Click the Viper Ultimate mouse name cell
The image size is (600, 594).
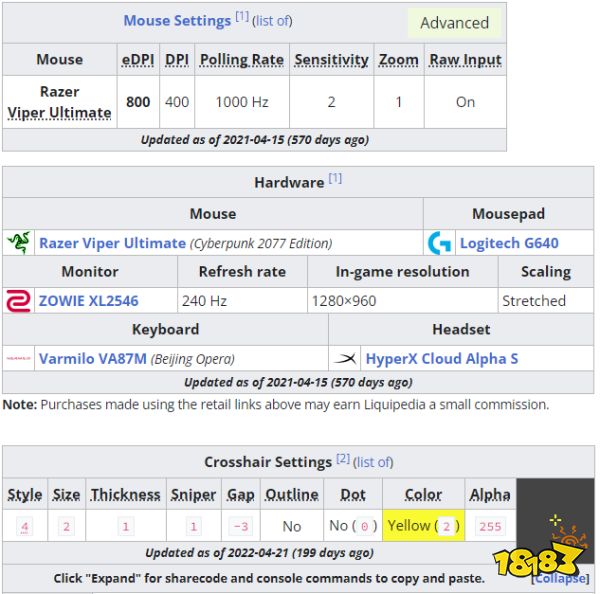[60, 102]
